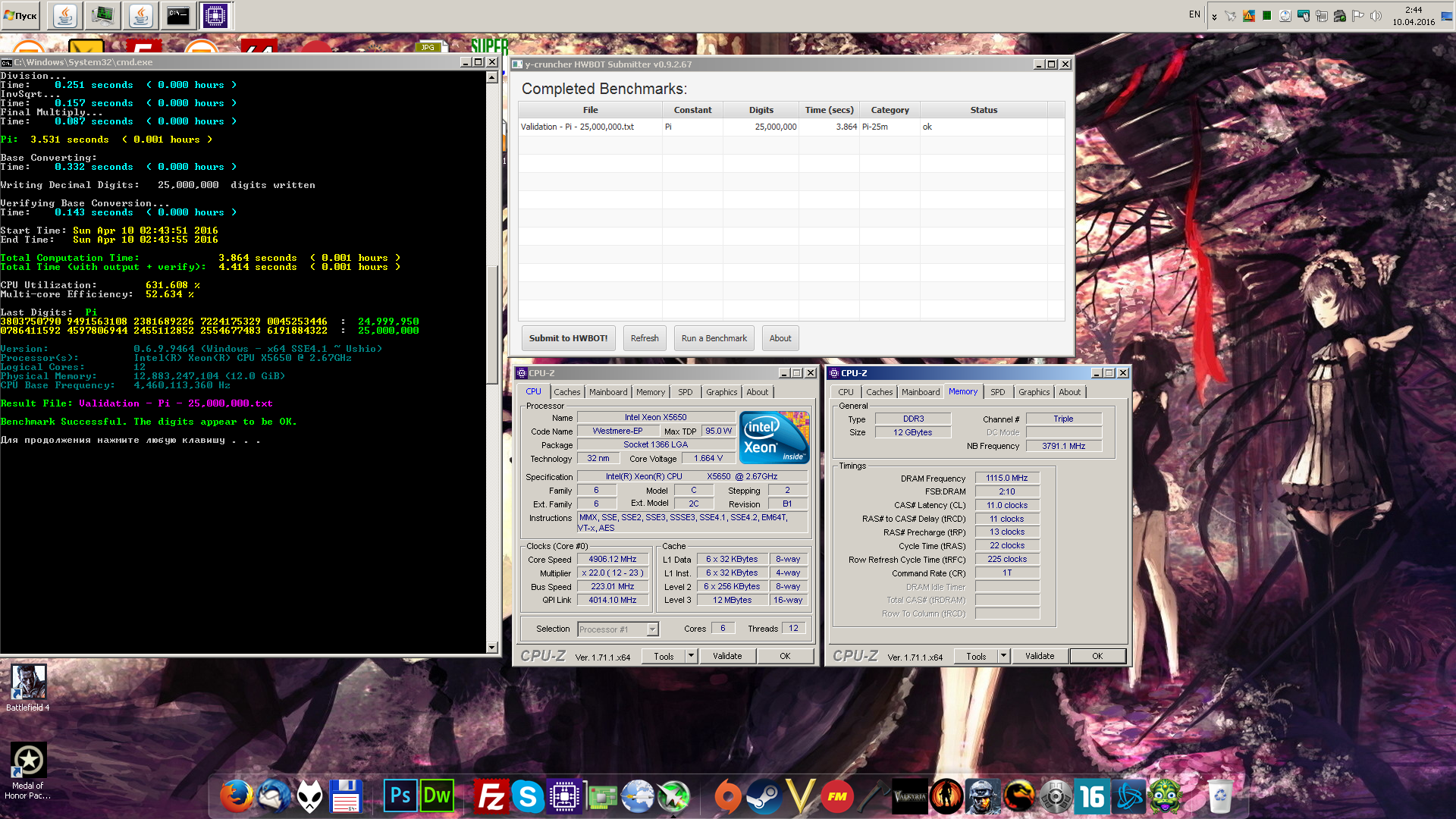
Task: Switch to Caches tab in left CPU-Z window
Action: coord(566,392)
